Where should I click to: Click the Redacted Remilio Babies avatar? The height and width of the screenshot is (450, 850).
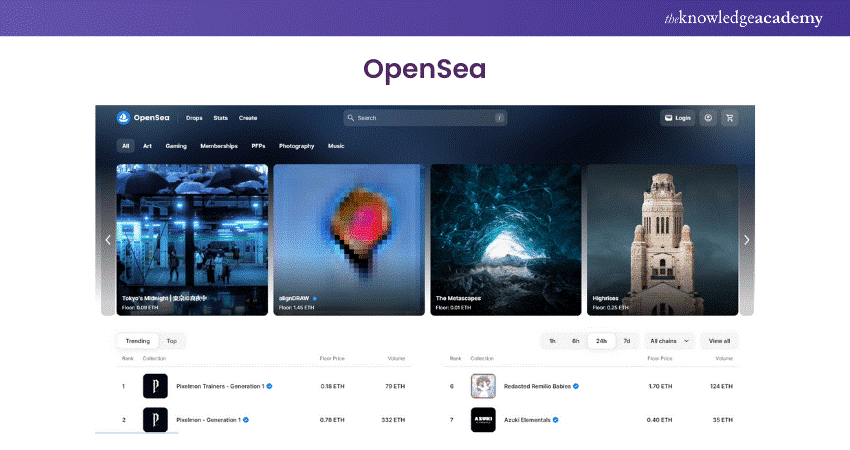[483, 386]
